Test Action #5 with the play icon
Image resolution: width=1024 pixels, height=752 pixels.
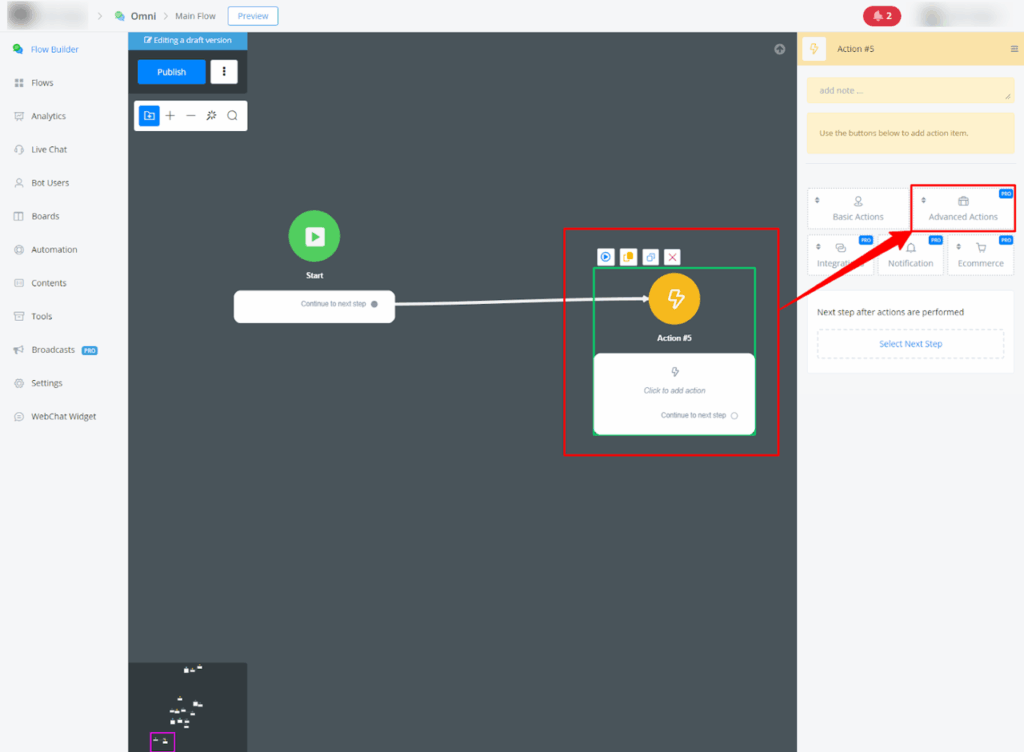click(x=605, y=257)
